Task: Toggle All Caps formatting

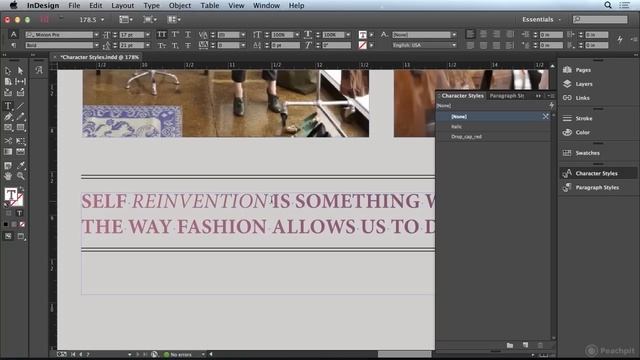Action: pos(162,35)
